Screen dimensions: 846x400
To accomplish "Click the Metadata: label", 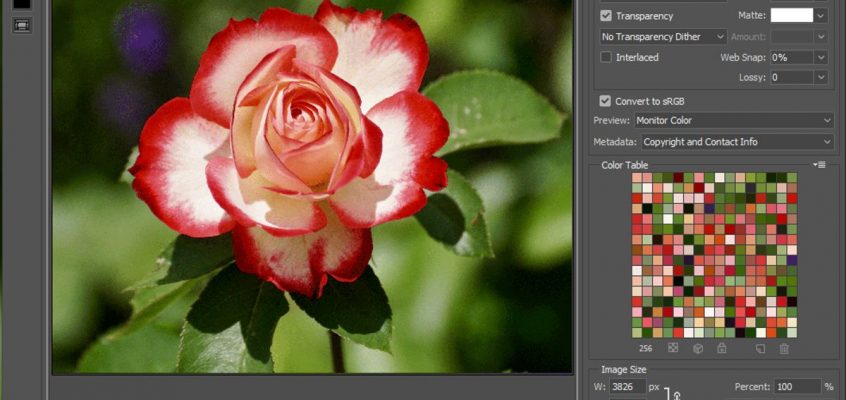I will [615, 142].
